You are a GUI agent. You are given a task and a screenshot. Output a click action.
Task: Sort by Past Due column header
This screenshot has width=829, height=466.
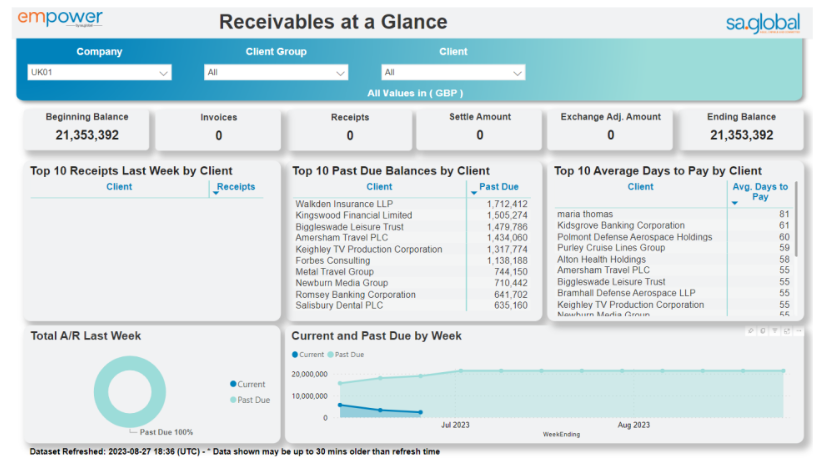tap(499, 187)
